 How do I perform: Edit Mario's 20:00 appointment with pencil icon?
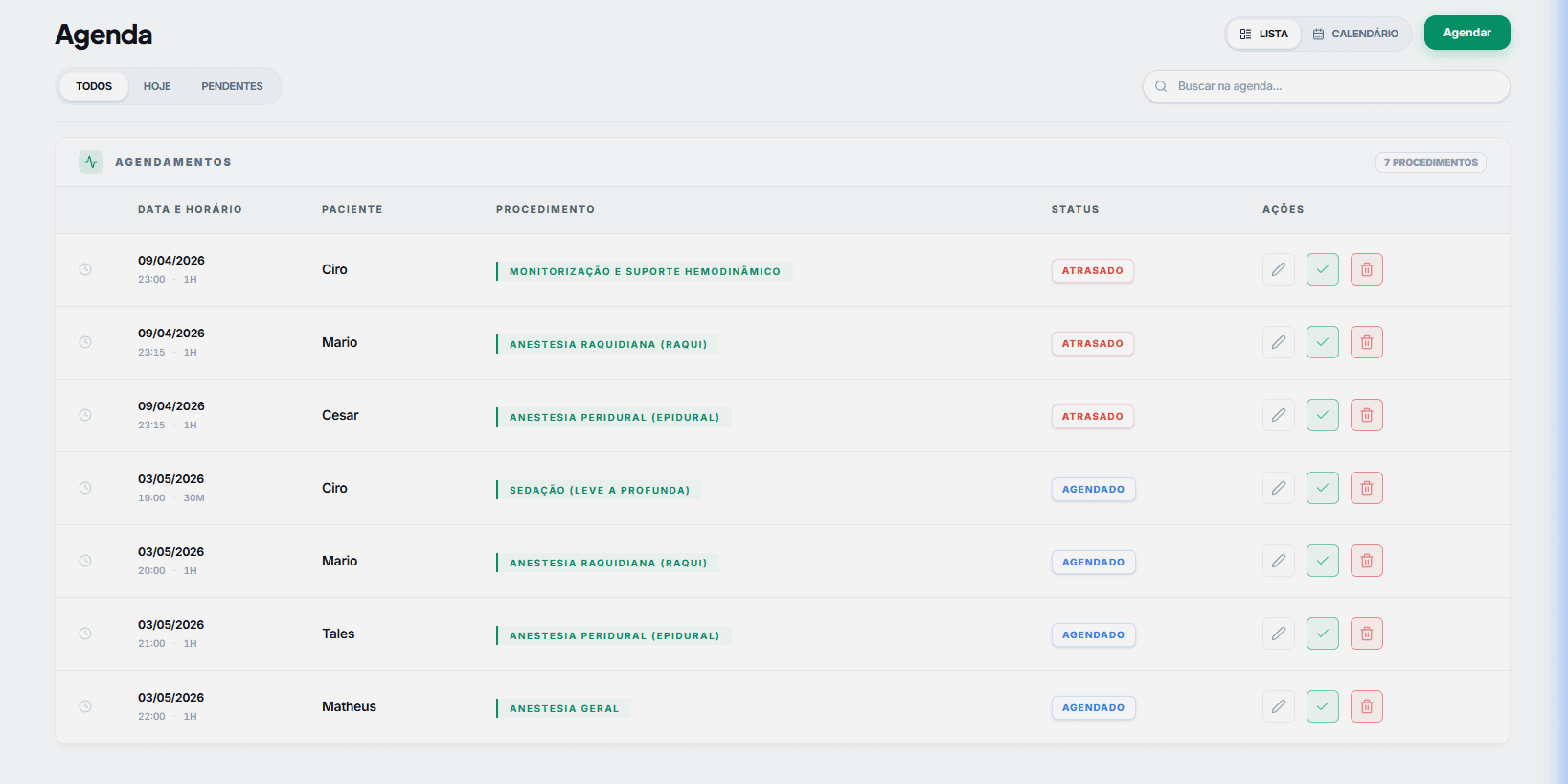[x=1278, y=561]
